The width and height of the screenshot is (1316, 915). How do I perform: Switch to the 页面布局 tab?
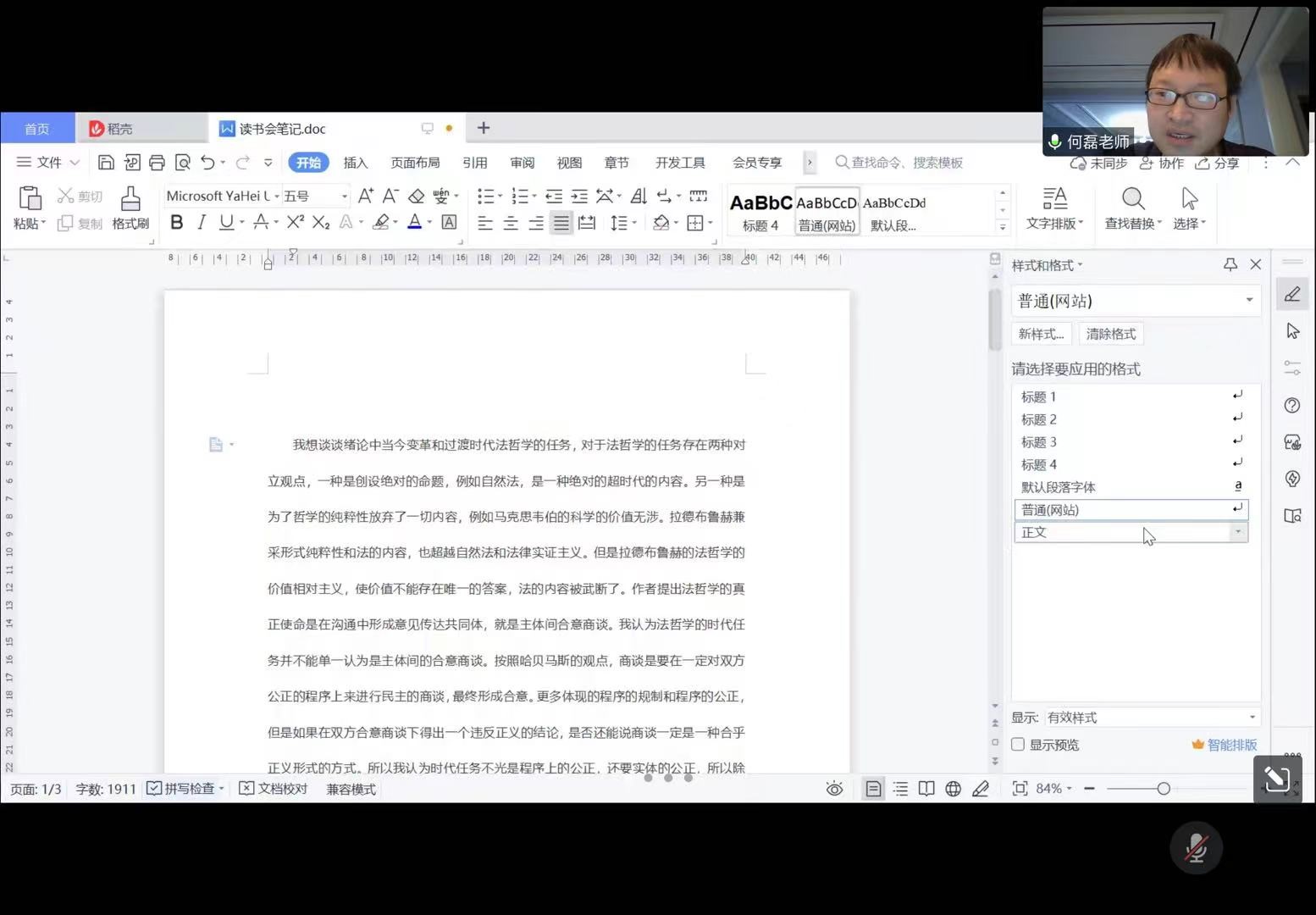[x=415, y=163]
